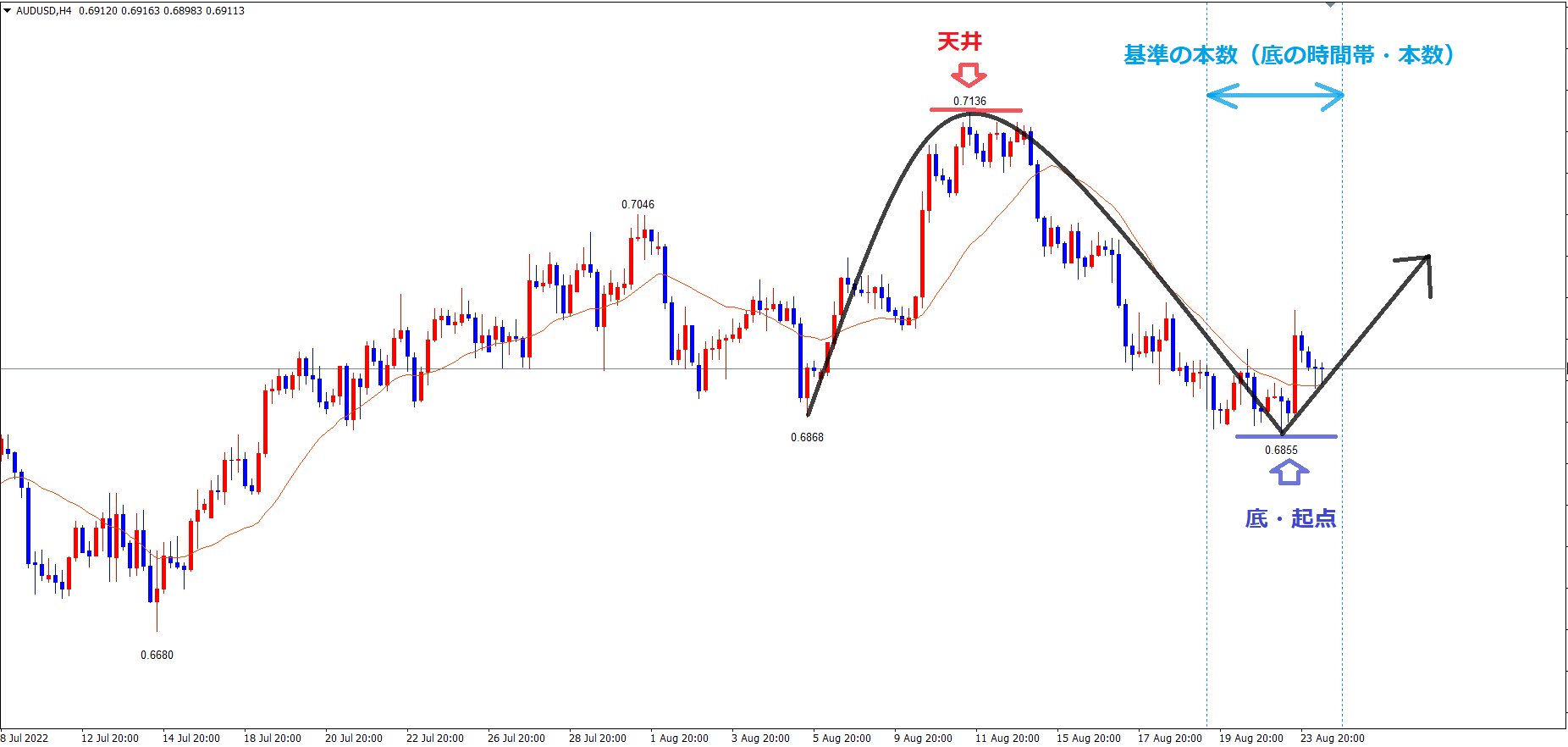Select the red horizontal line at 0.7136
Viewport: 1568px width, 747px height.
[975, 110]
